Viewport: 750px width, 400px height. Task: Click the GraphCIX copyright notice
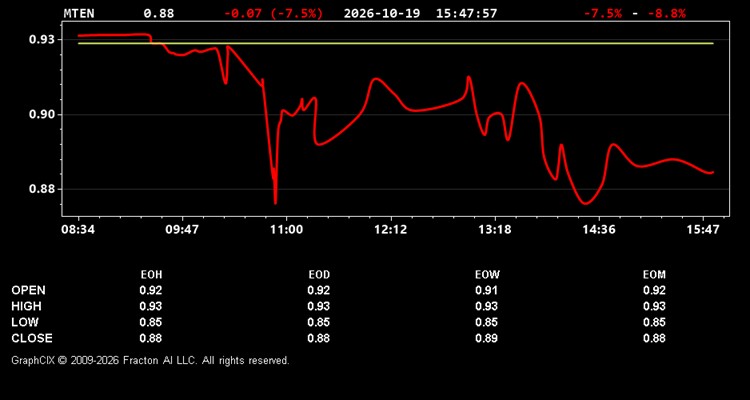point(150,360)
